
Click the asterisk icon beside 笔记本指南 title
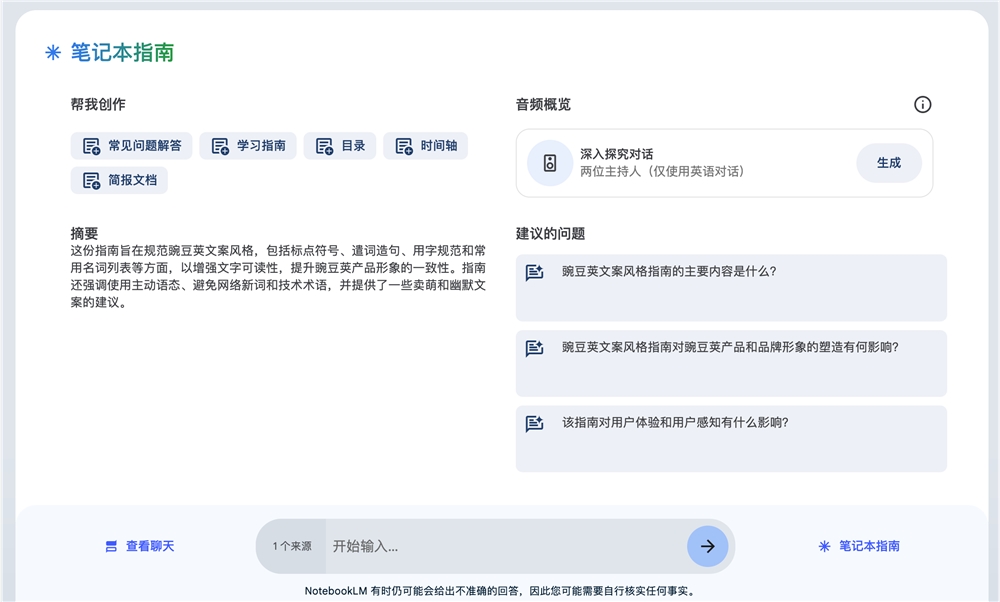pyautogui.click(x=53, y=52)
